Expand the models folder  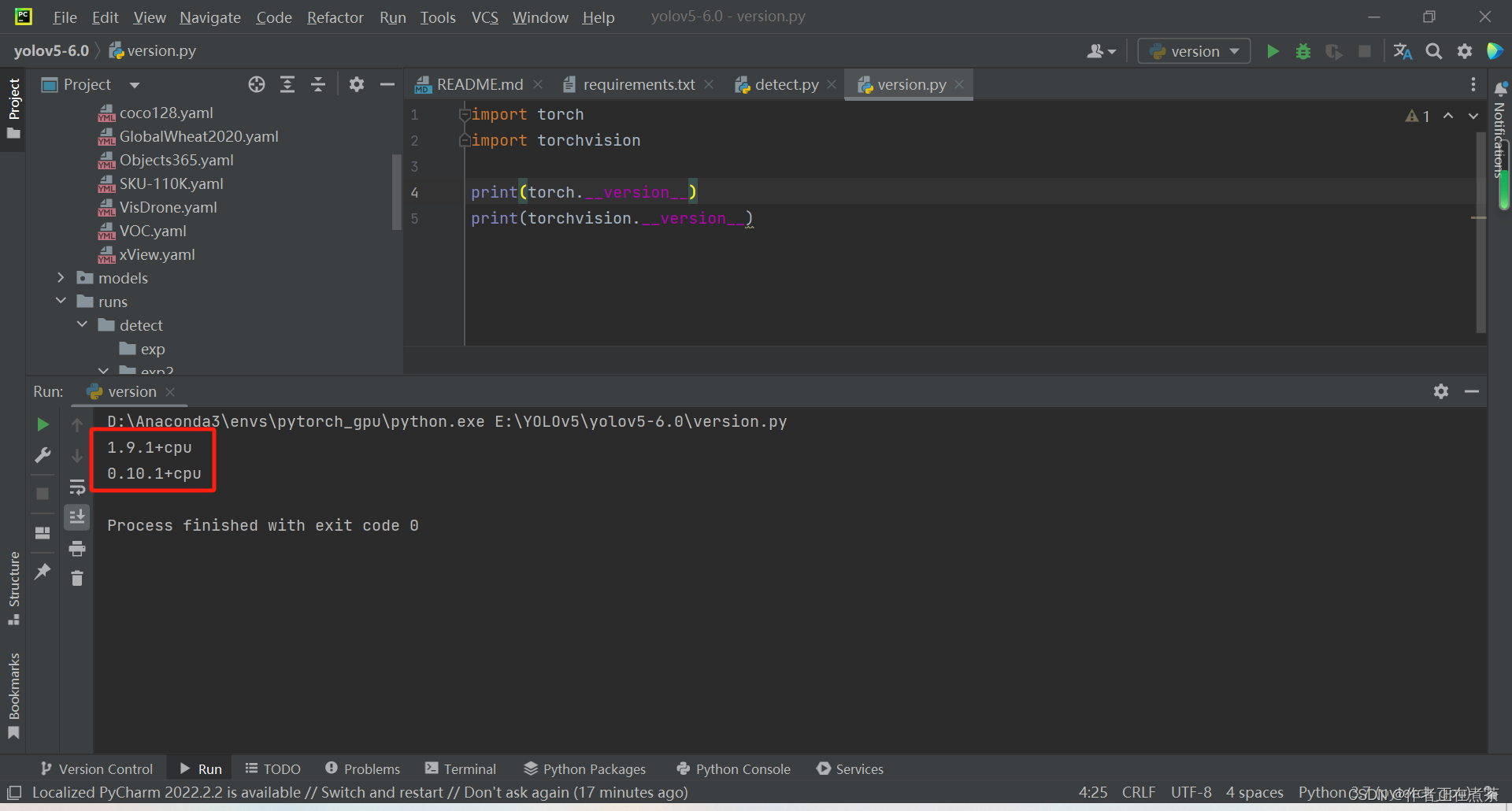click(x=61, y=277)
